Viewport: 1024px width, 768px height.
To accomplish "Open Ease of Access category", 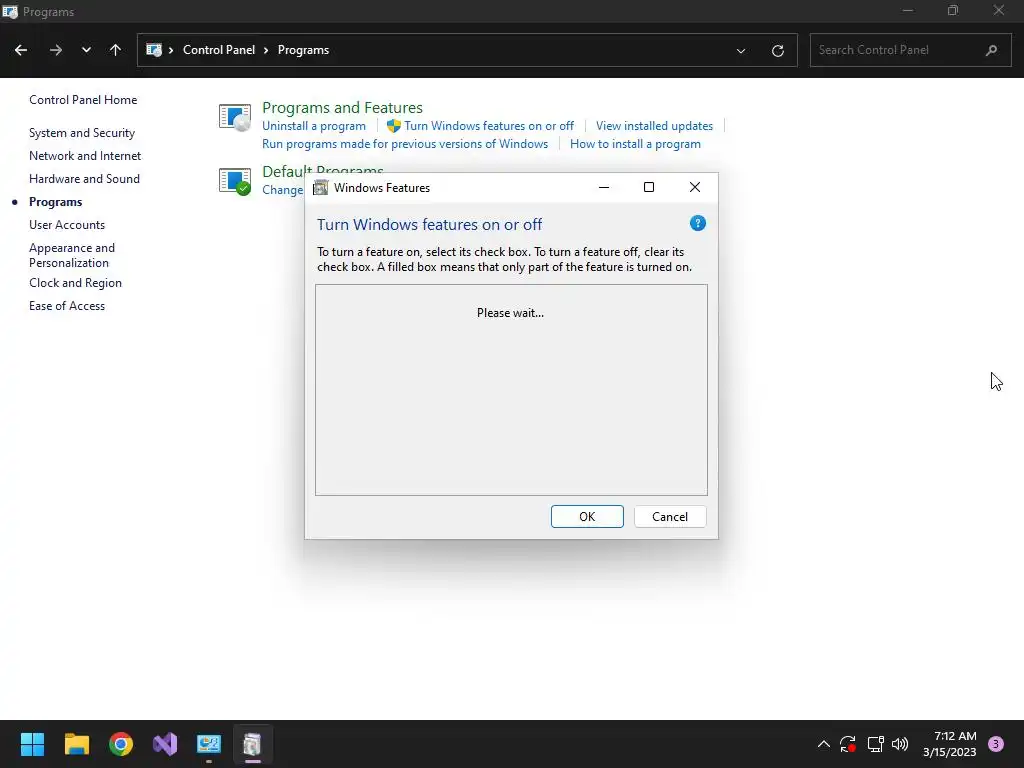I will (x=67, y=306).
